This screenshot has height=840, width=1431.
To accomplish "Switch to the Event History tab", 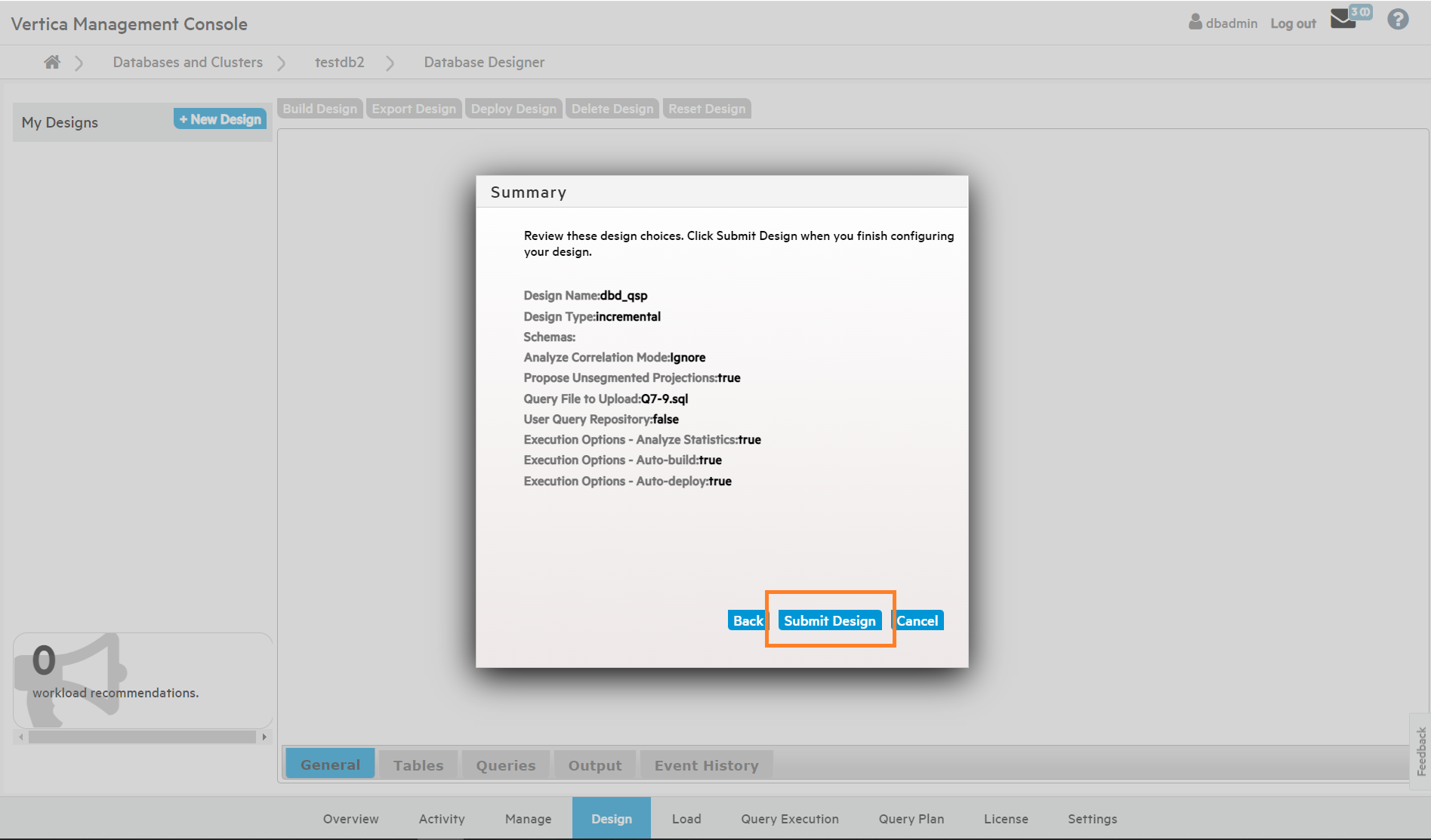I will [706, 765].
